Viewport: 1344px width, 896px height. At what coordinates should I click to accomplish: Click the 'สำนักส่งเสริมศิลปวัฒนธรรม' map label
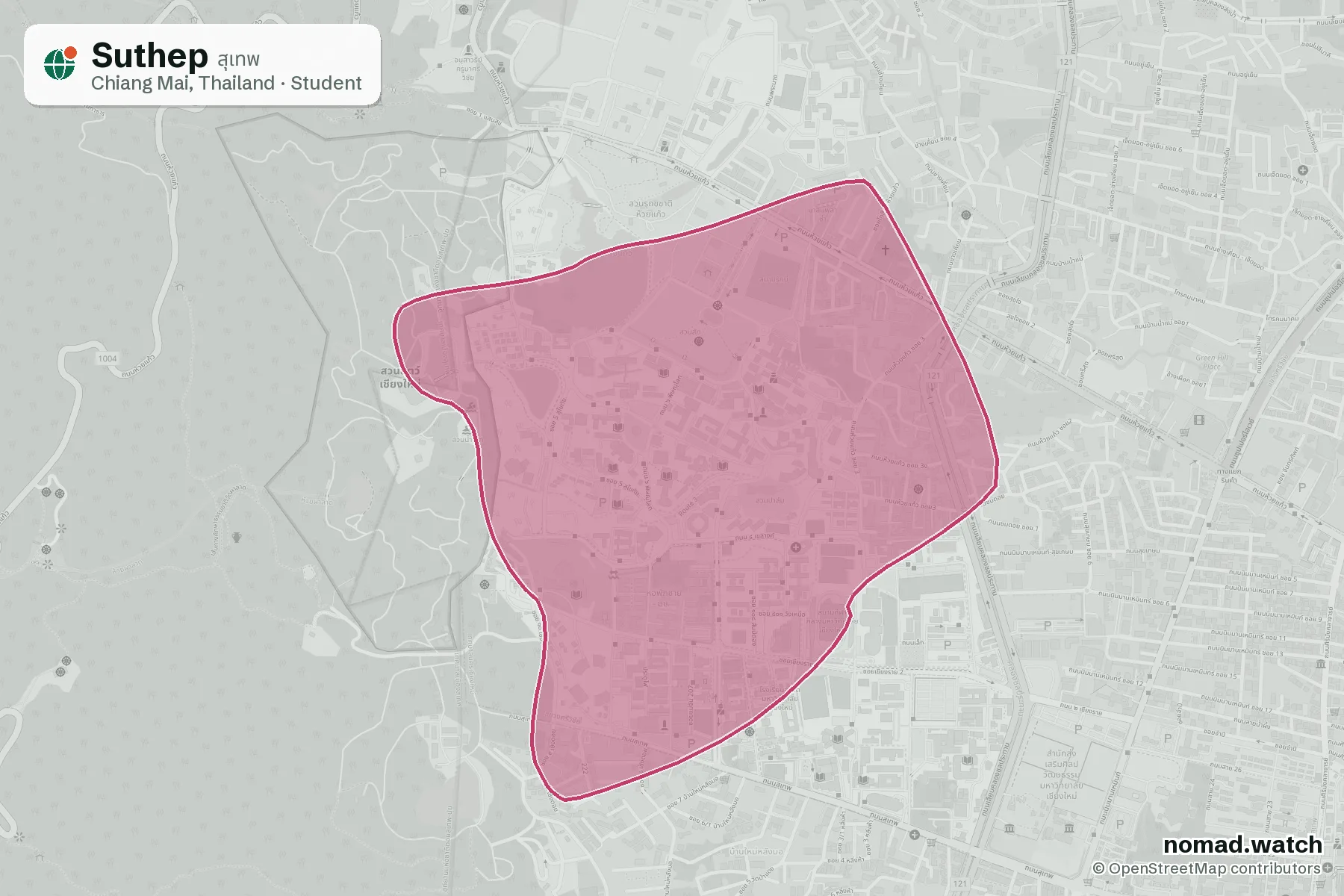coord(1061,774)
